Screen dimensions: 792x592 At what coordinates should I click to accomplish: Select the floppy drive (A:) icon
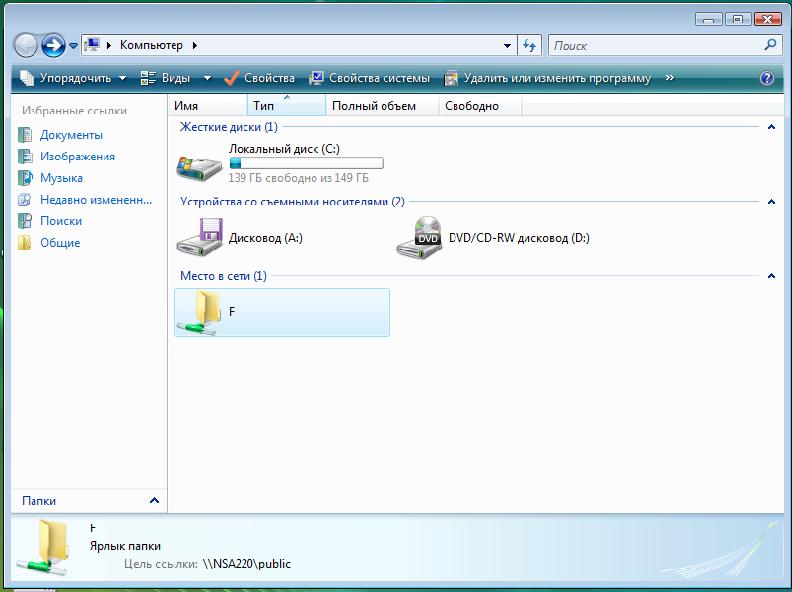click(198, 239)
